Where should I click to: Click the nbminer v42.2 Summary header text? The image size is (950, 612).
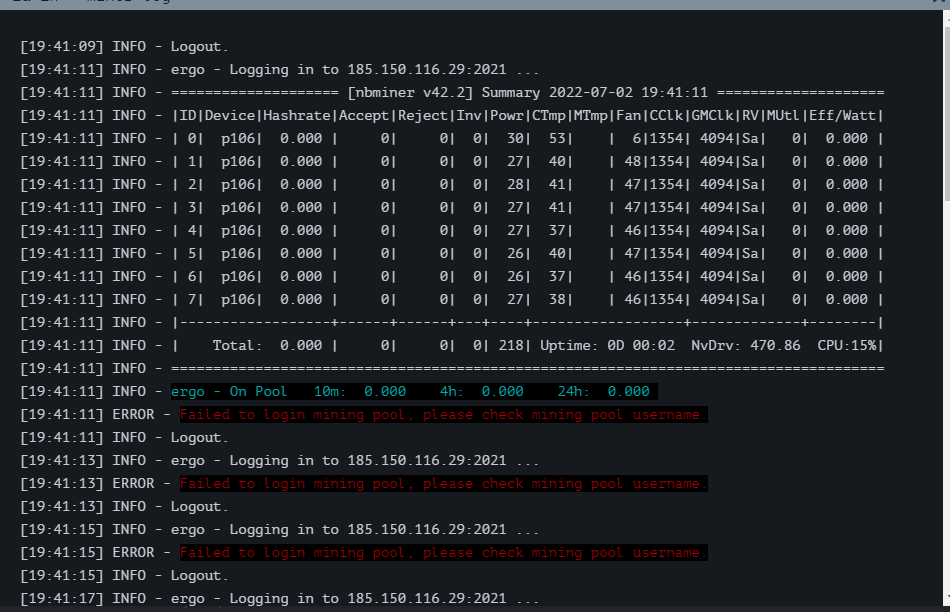point(444,93)
